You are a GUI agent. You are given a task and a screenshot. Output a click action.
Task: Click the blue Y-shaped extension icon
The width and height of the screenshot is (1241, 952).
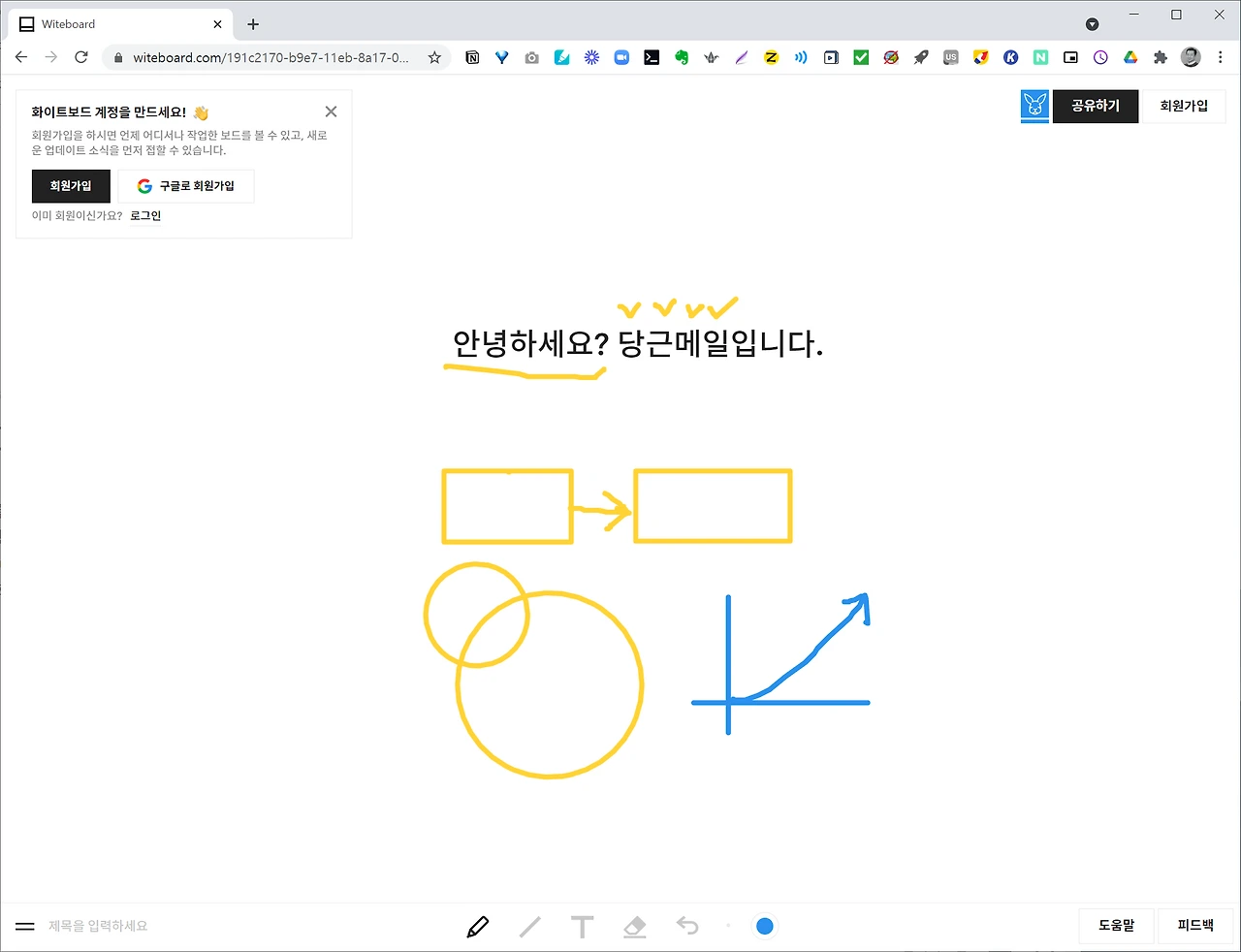pyautogui.click(x=501, y=58)
